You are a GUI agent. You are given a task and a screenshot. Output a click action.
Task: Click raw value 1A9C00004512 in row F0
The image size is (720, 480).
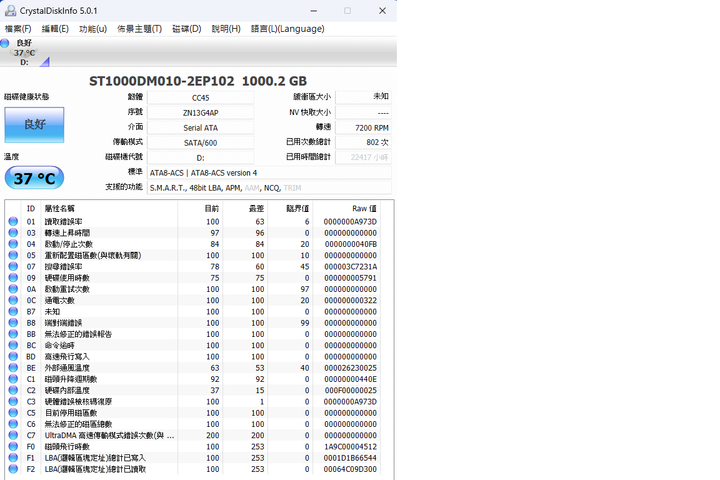350,446
